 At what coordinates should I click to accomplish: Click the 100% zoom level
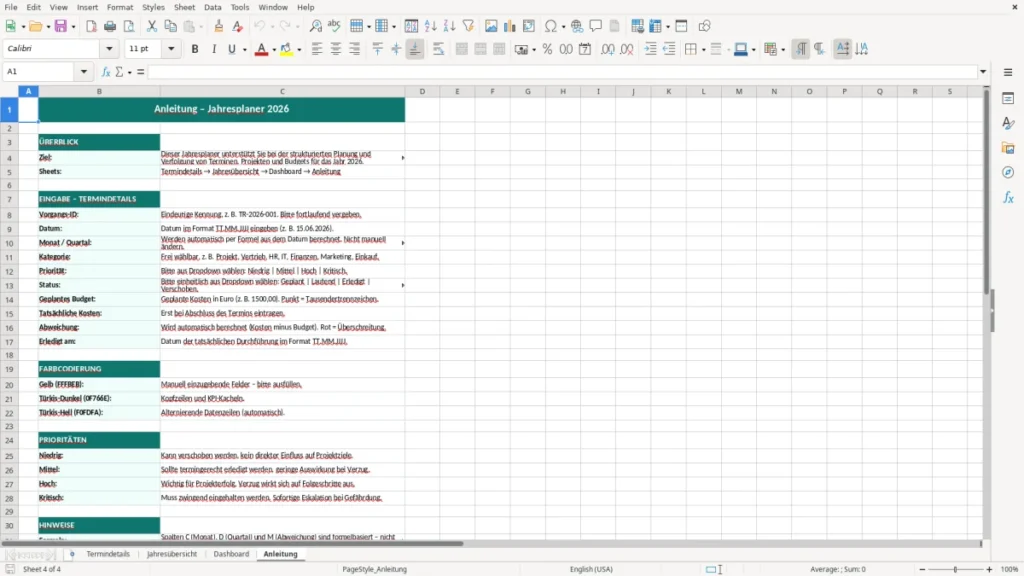[1010, 569]
